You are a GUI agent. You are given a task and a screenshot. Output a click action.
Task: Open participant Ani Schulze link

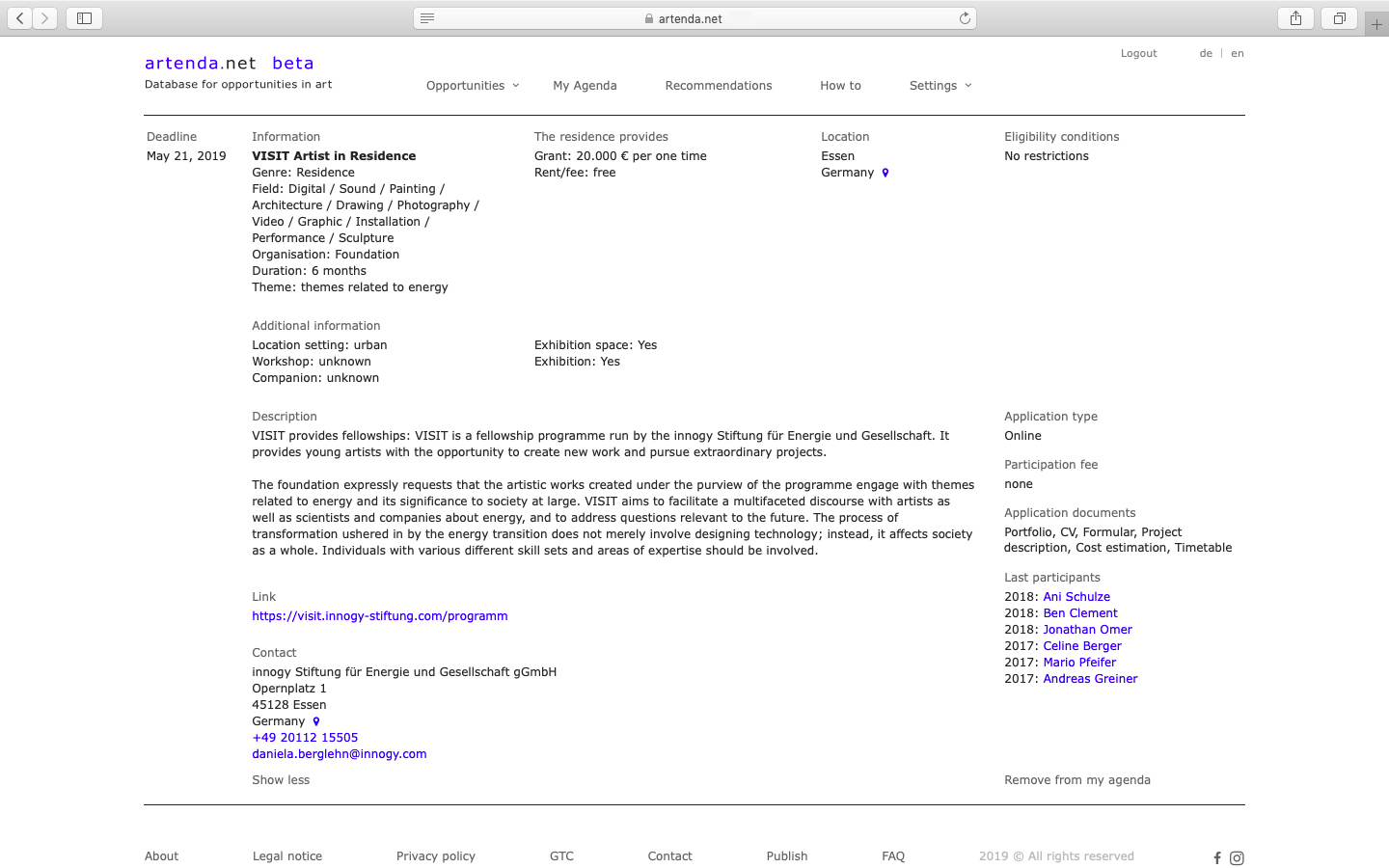[1076, 597]
